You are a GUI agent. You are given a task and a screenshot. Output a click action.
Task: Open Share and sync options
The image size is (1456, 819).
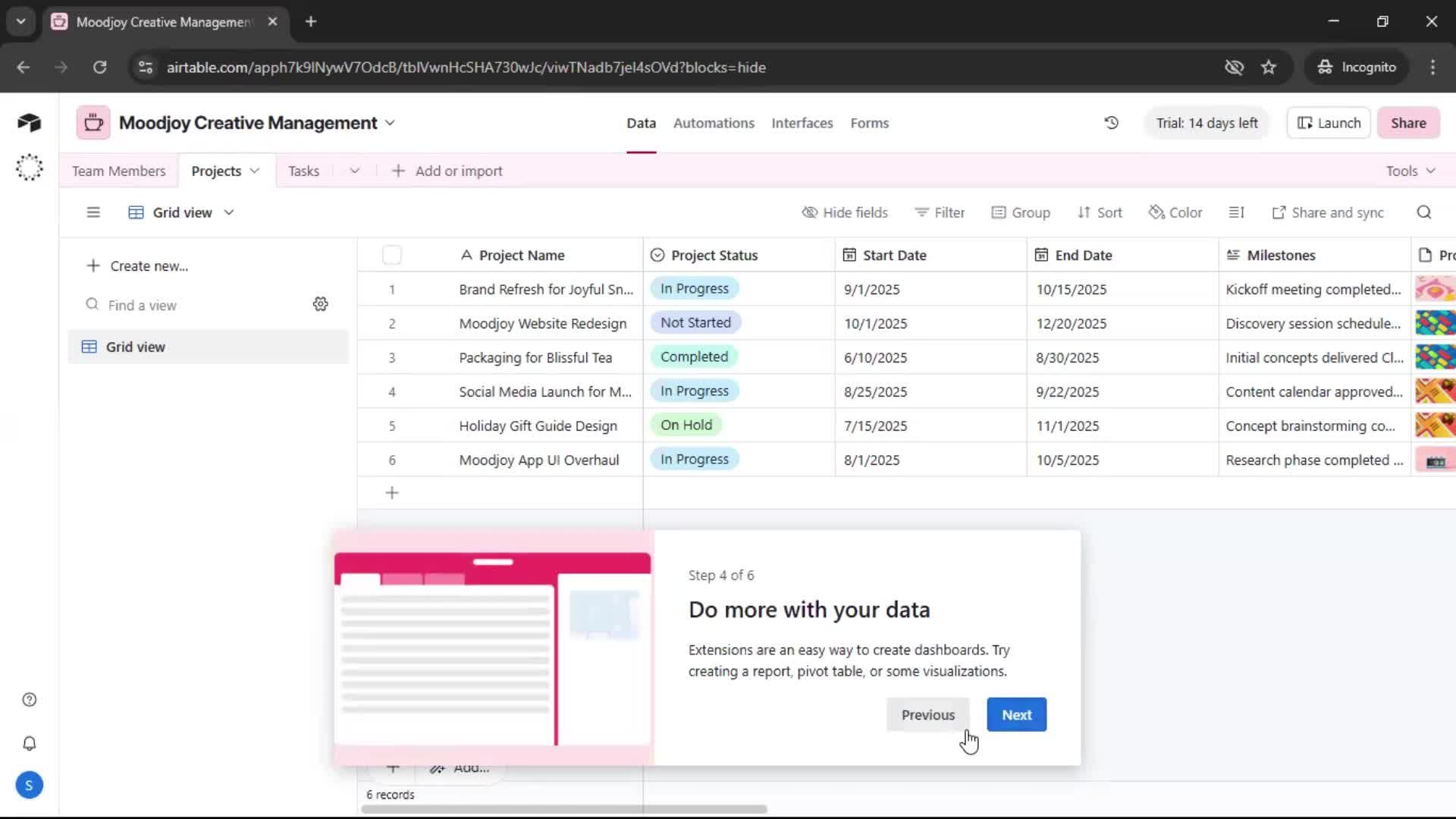pyautogui.click(x=1328, y=212)
